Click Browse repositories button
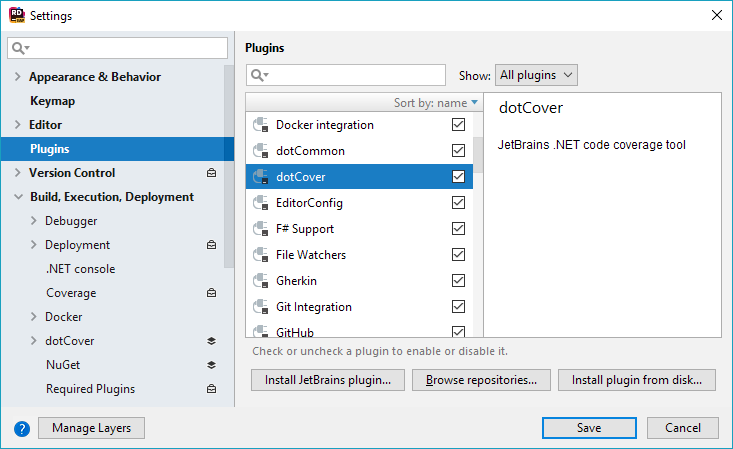This screenshot has height=449, width=733. click(481, 380)
